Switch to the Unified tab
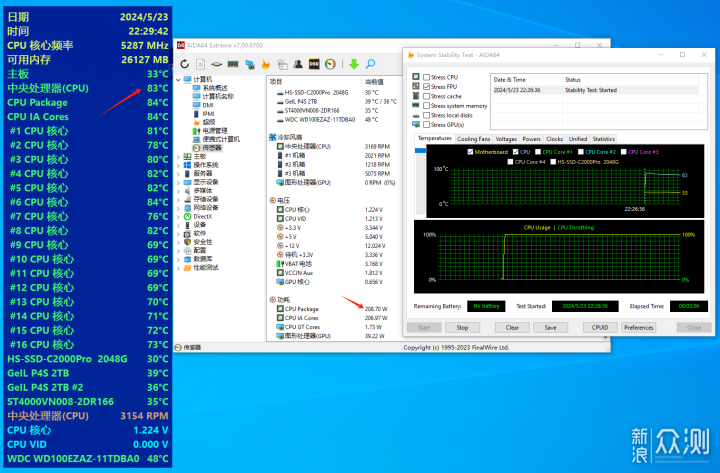 [578, 139]
